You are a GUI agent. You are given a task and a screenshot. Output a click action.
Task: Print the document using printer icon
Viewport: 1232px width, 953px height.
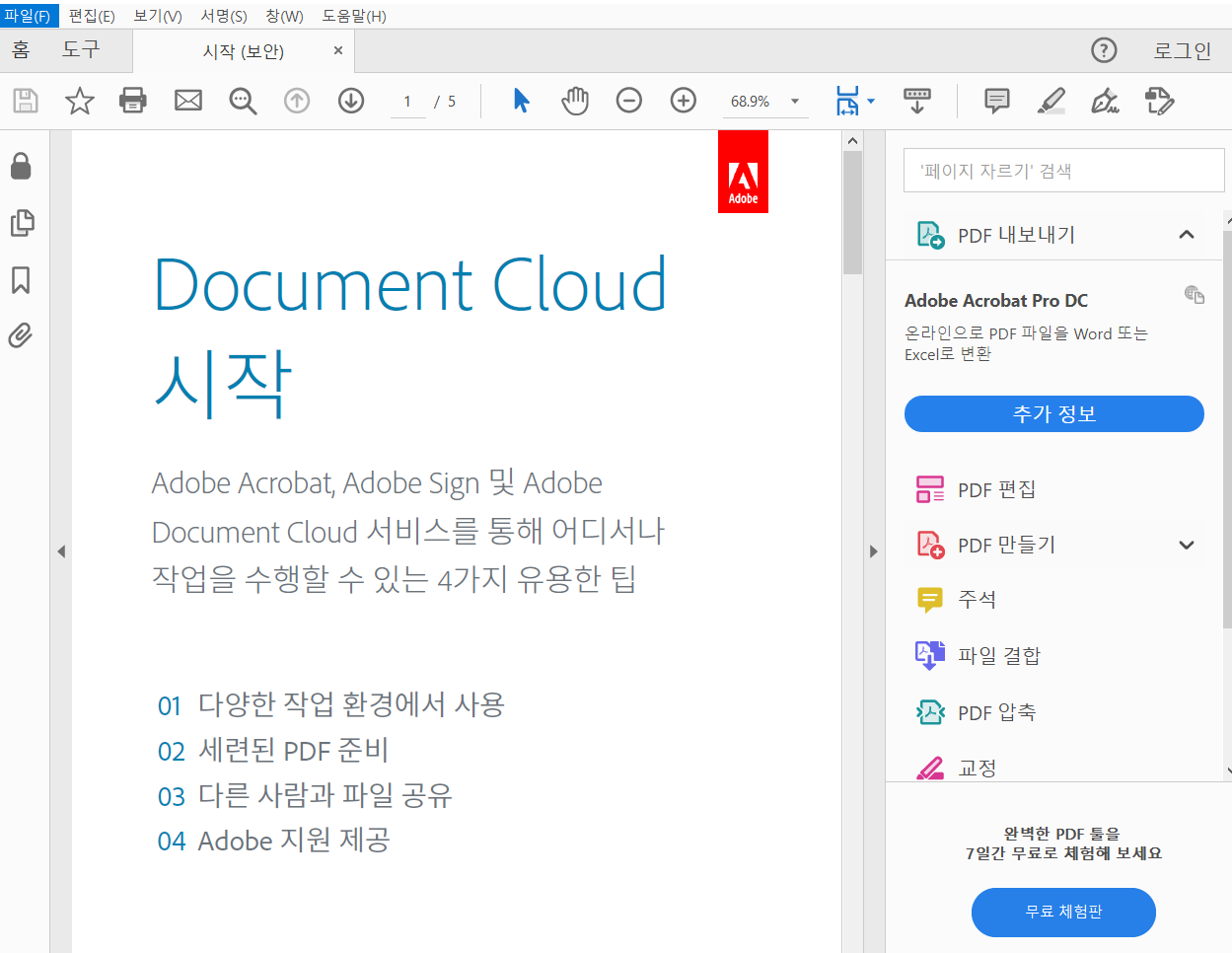133,101
